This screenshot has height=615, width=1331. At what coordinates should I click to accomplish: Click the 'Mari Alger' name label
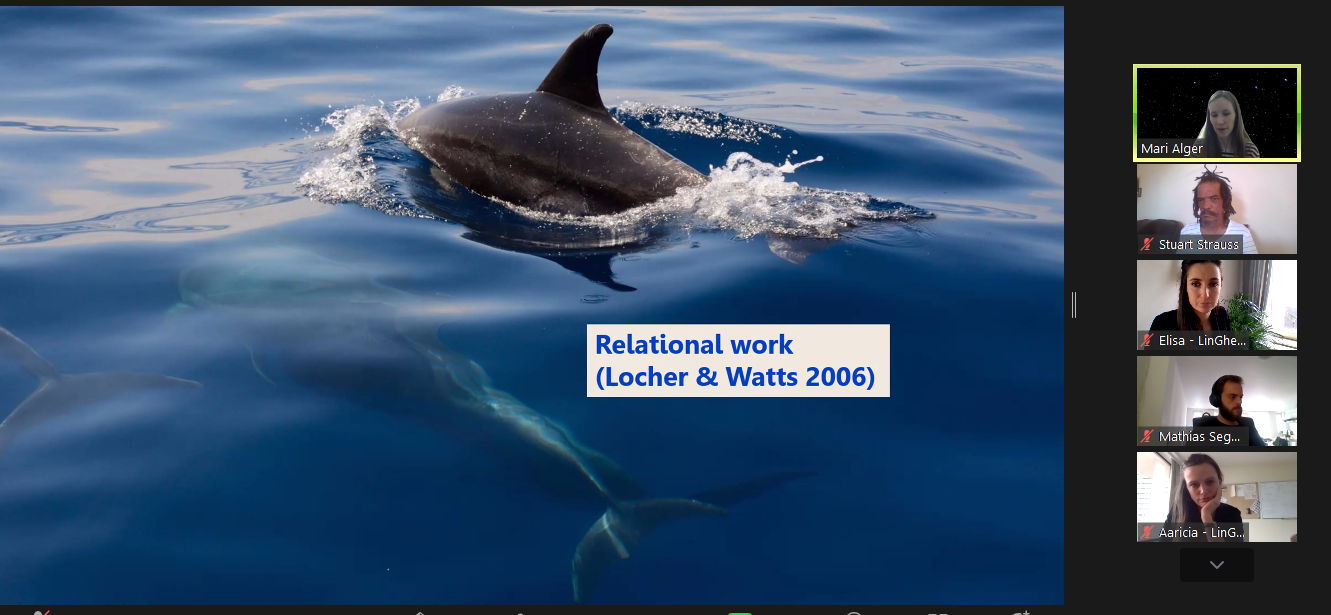1172,149
